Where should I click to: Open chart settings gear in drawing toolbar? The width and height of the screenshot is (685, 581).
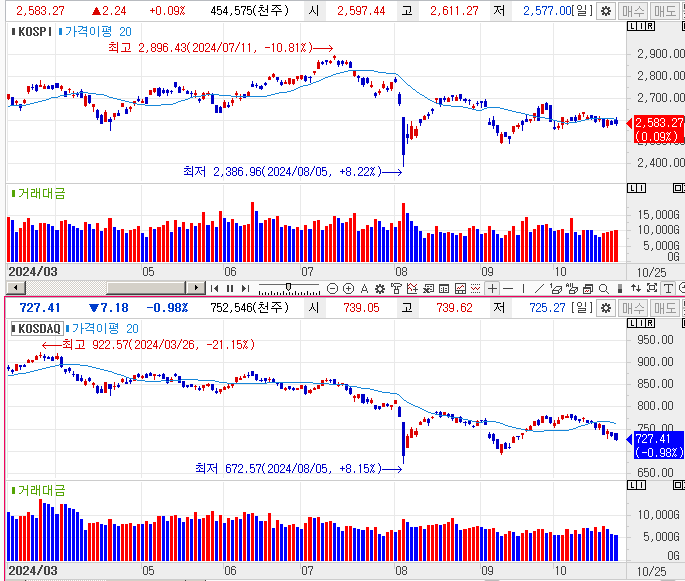click(x=380, y=288)
